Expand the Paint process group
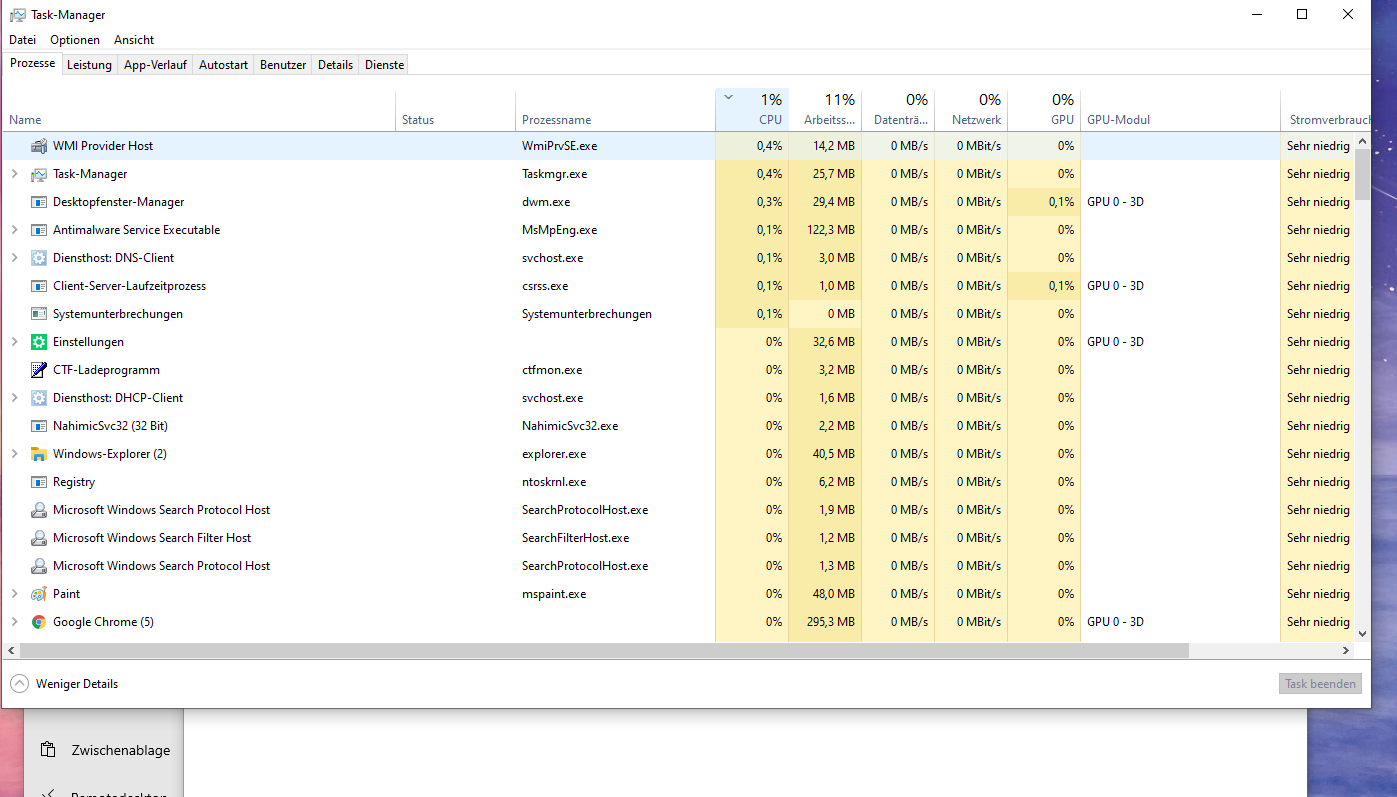 (14, 594)
